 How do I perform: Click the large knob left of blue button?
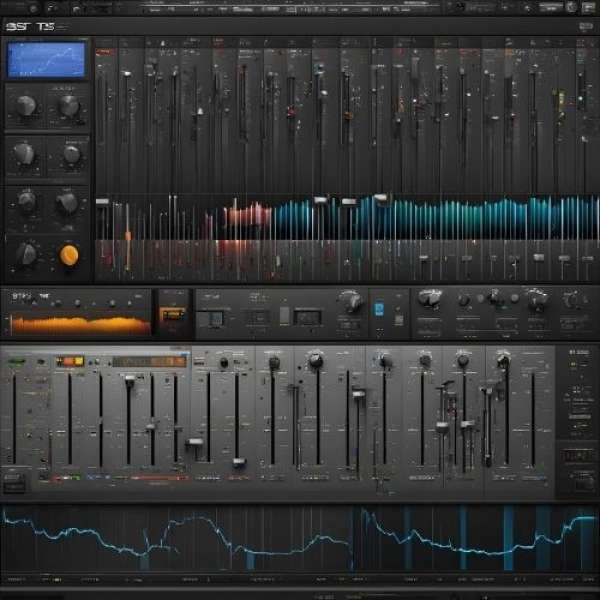350,301
